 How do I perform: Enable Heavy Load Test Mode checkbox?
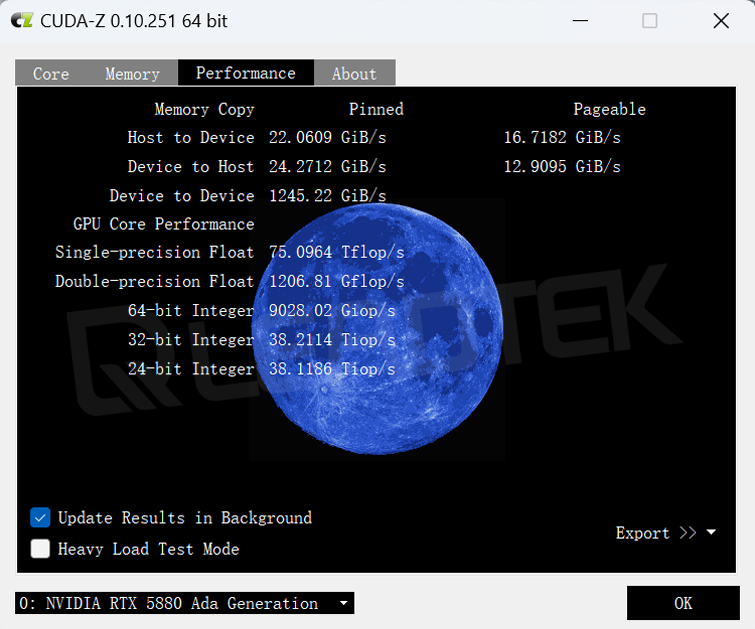pyautogui.click(x=40, y=549)
